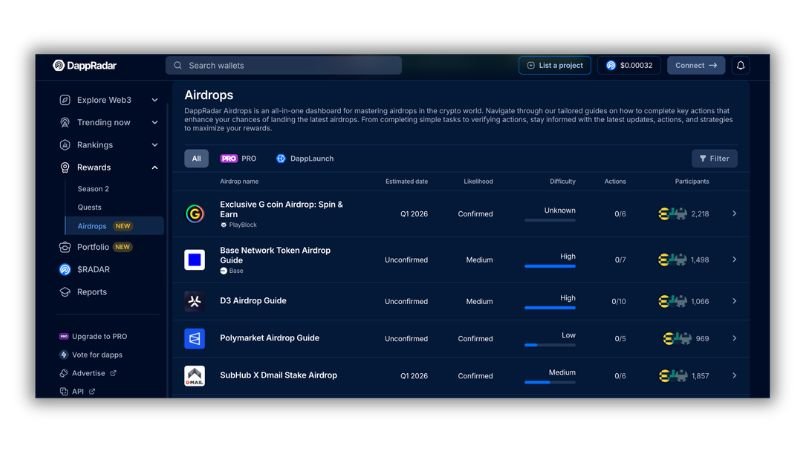Viewport: 800px width, 450px height.
Task: Collapse the Rewards section chevron
Action: point(155,167)
